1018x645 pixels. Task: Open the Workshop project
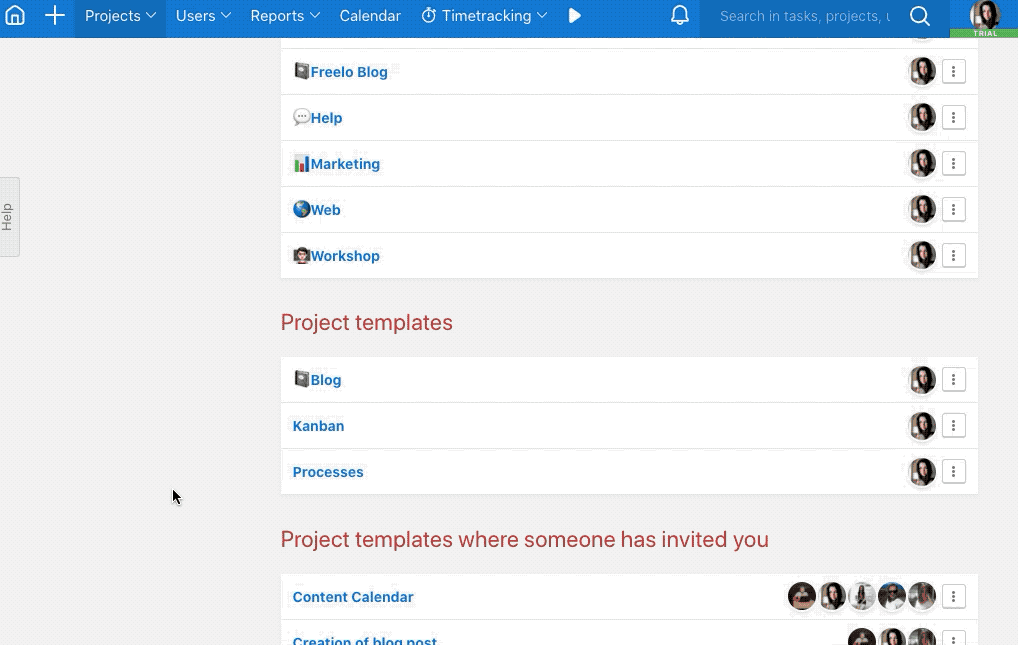pyautogui.click(x=345, y=257)
